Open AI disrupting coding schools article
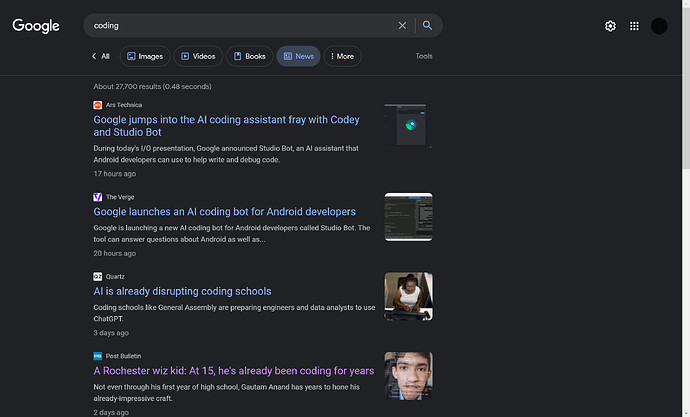 tap(182, 291)
